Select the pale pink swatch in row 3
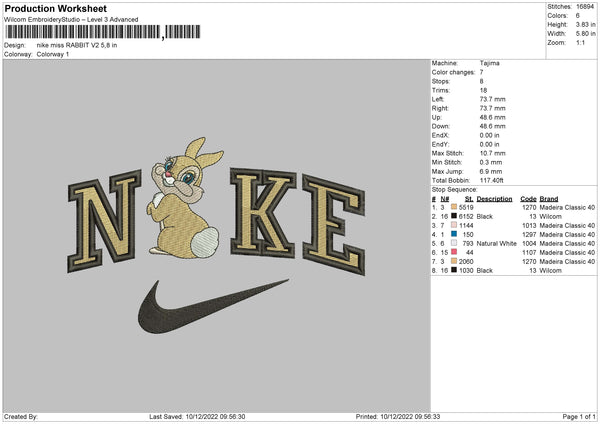The width and height of the screenshot is (600, 424). coord(454,225)
